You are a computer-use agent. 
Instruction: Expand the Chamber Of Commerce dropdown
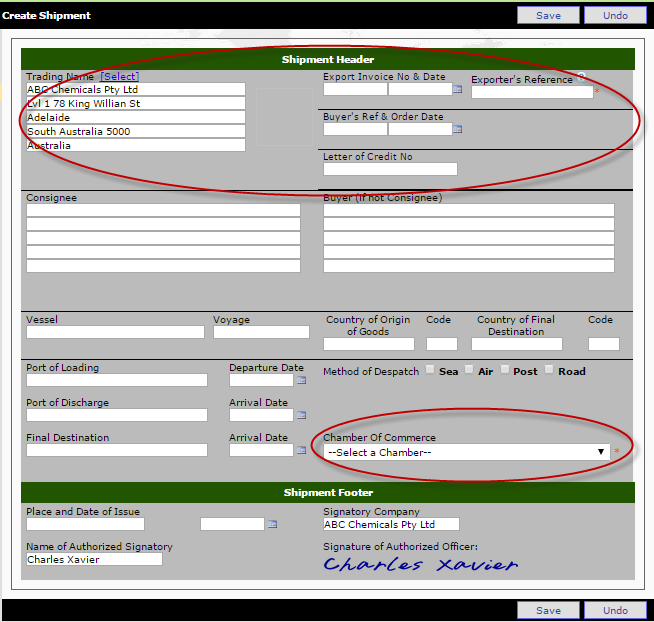tap(466, 452)
